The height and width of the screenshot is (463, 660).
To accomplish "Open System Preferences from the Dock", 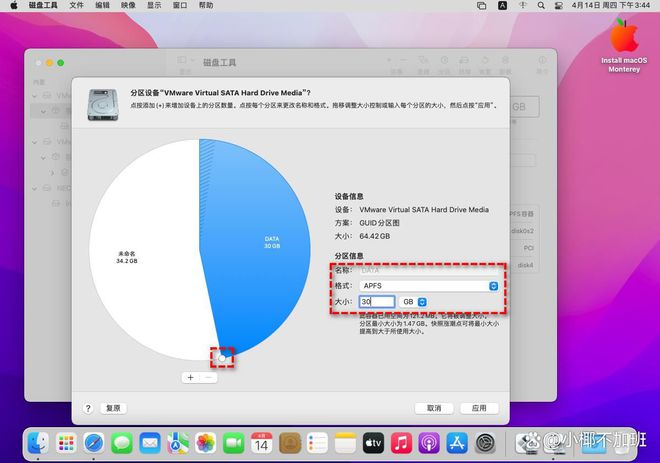I will pyautogui.click(x=485, y=443).
